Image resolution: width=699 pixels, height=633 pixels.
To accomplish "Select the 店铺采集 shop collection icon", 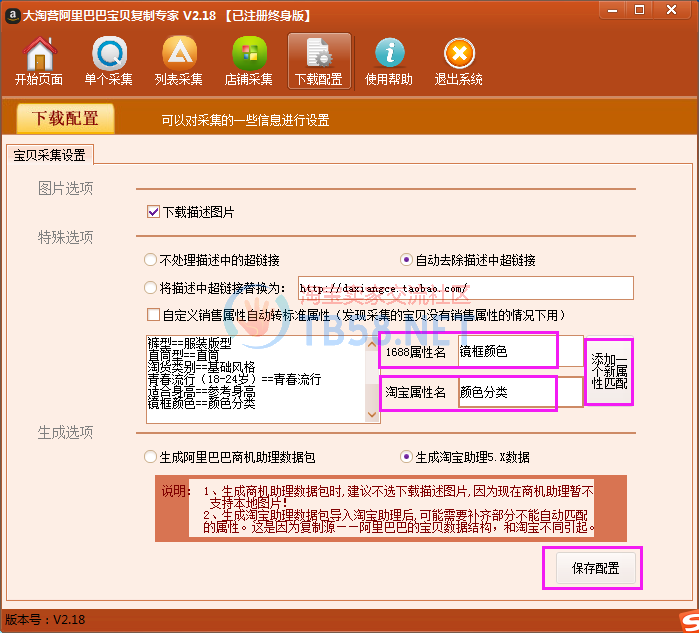I will tap(248, 60).
